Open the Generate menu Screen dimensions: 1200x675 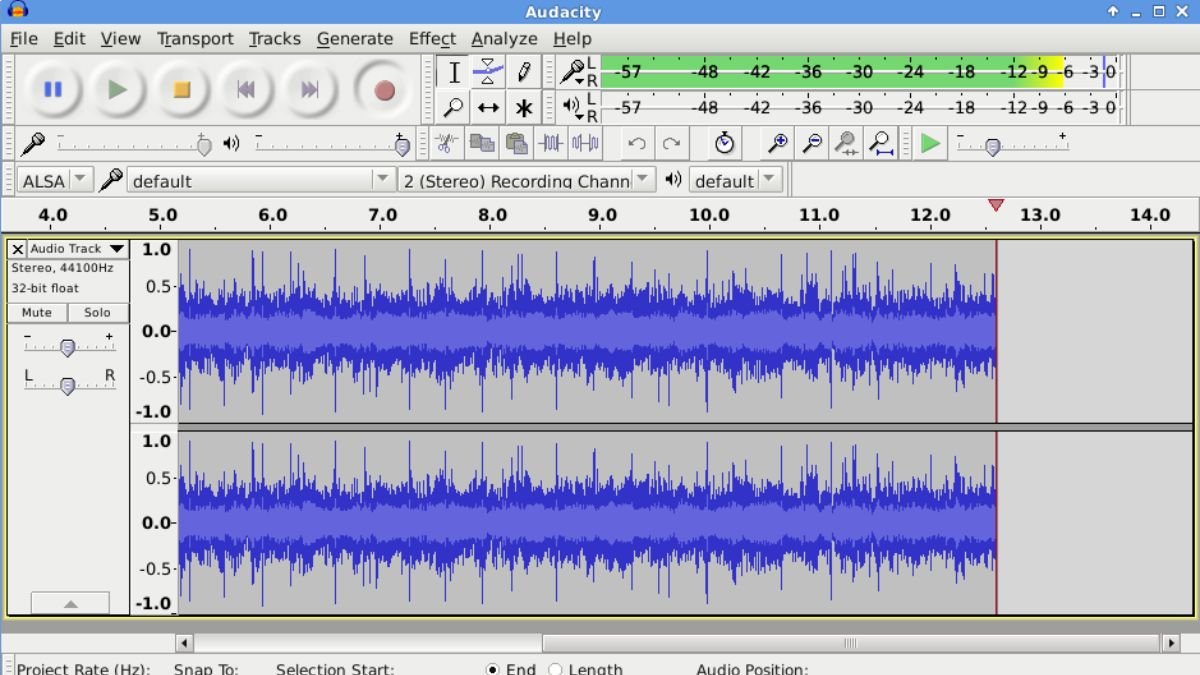pos(355,38)
